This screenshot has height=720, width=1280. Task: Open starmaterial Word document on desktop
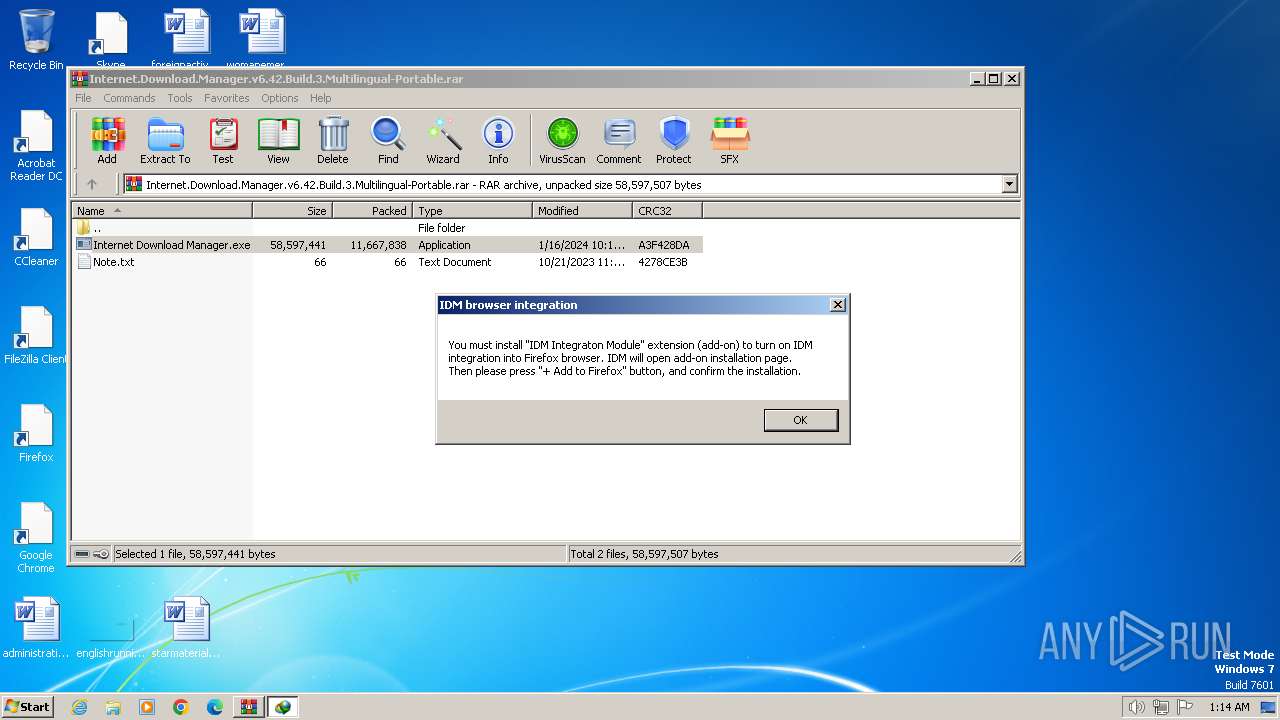[186, 629]
